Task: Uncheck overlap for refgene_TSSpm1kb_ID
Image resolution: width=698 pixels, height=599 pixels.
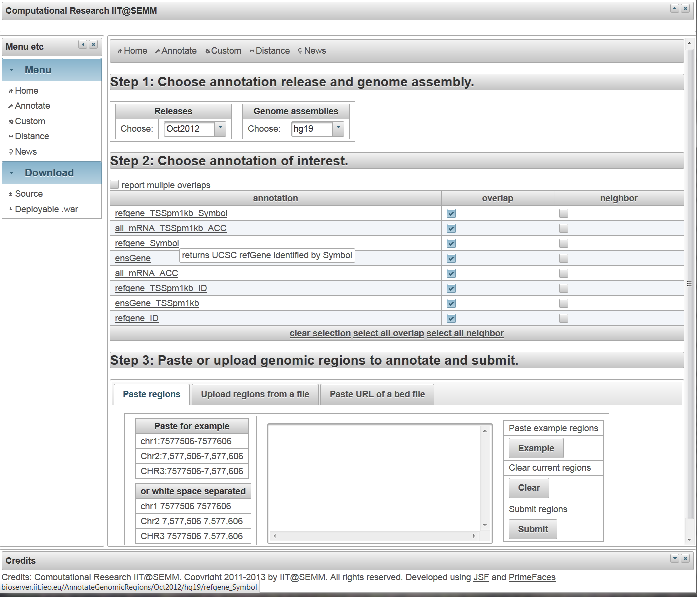Action: coord(451,288)
